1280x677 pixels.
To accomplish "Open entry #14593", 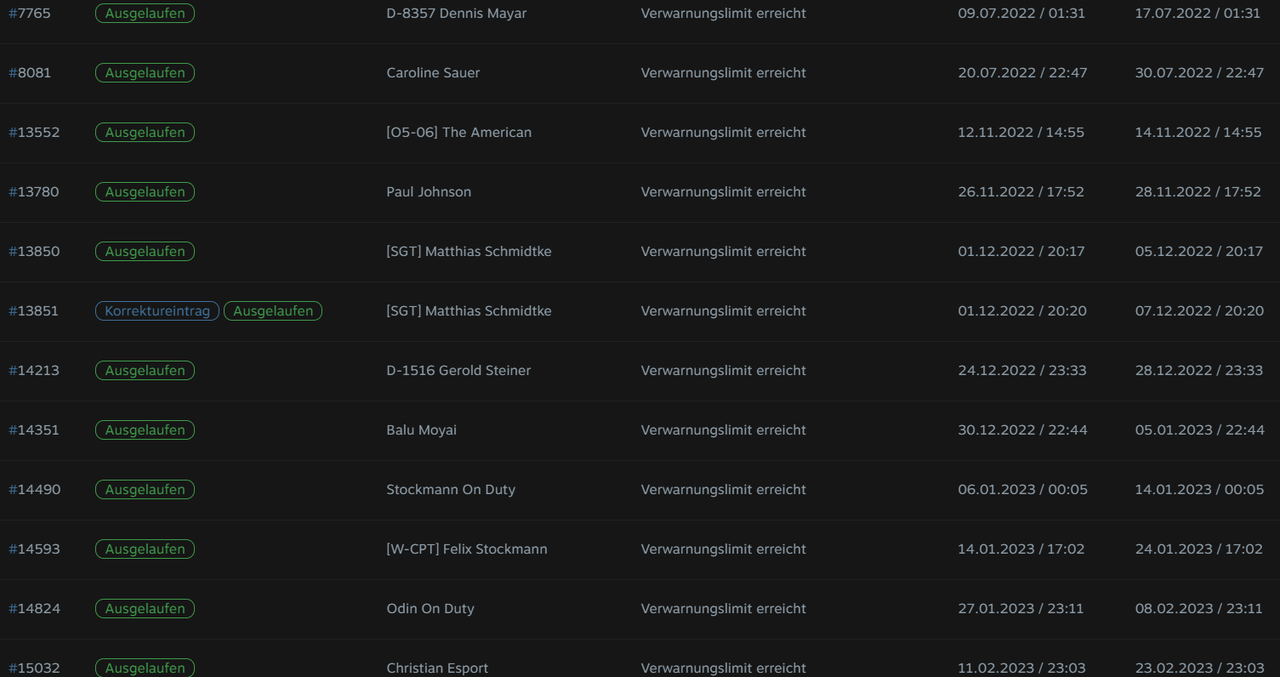I will (34, 549).
